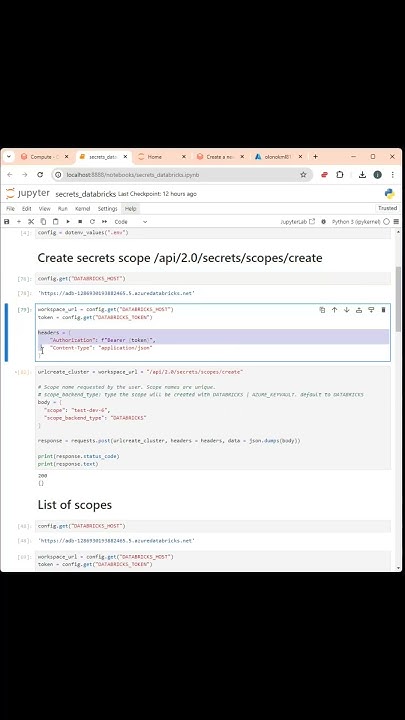Open the browser profile avatar
The image size is (405, 720).
377,175
